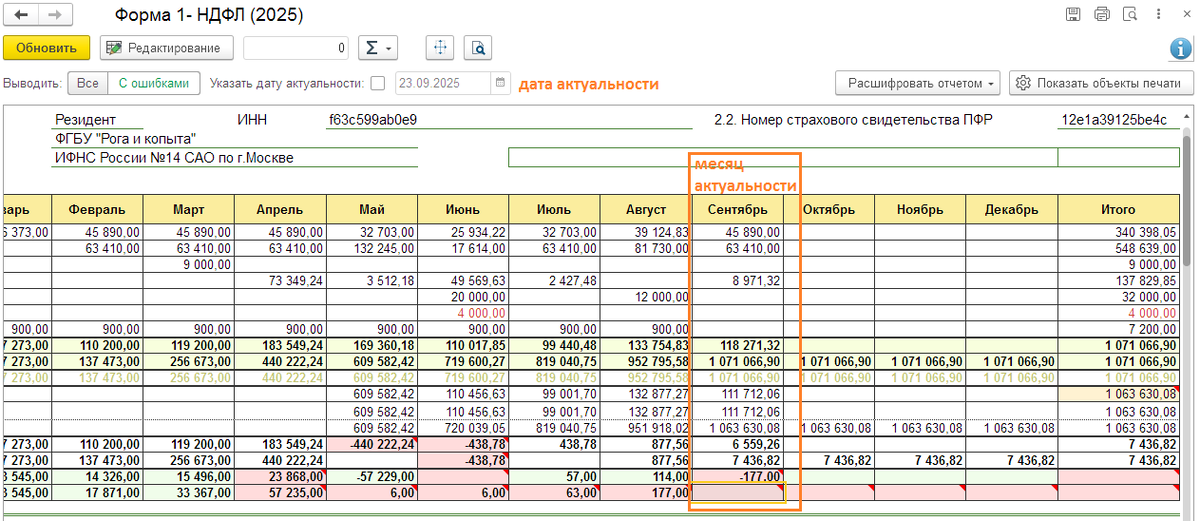Screen dimensions: 1200x521
Task: Click the 340 398,05 total cell
Action: (x=1118, y=231)
